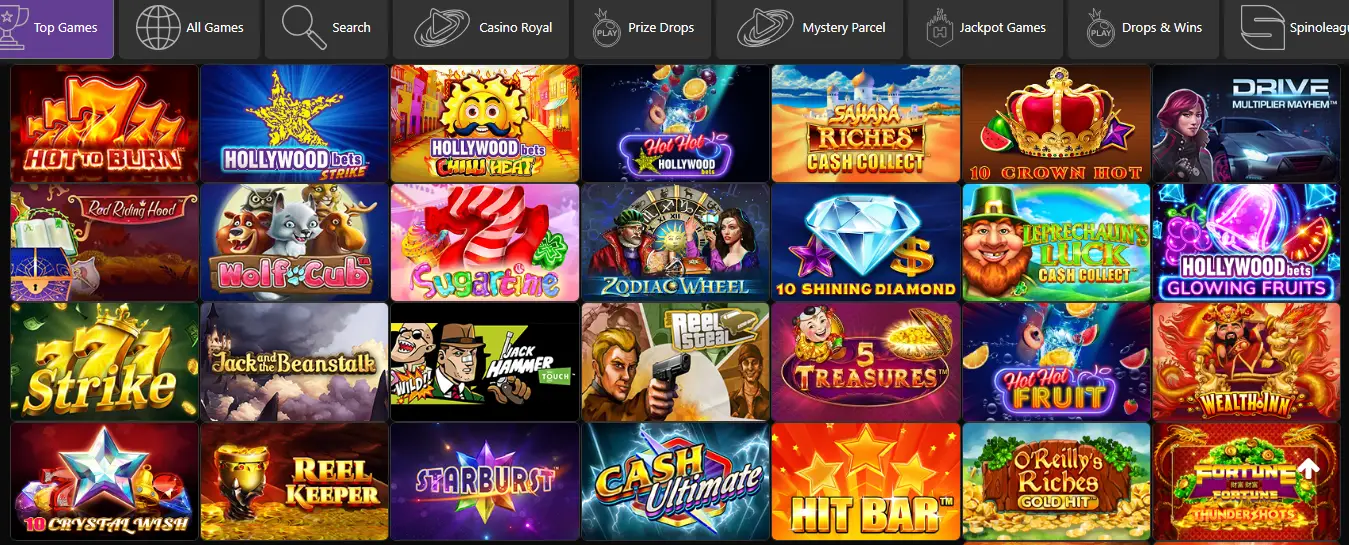Open the Zodiac Wheel game

(x=675, y=242)
